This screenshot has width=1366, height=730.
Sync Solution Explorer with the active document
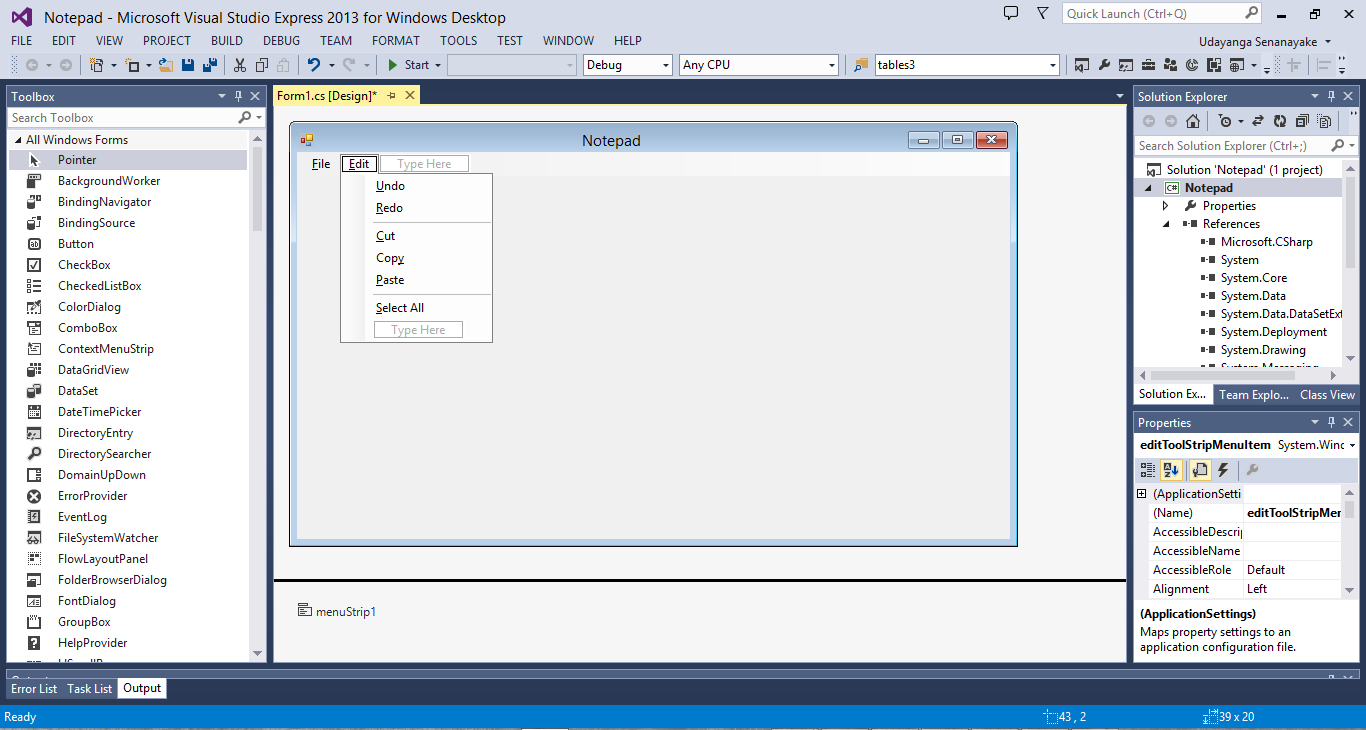[x=1258, y=120]
